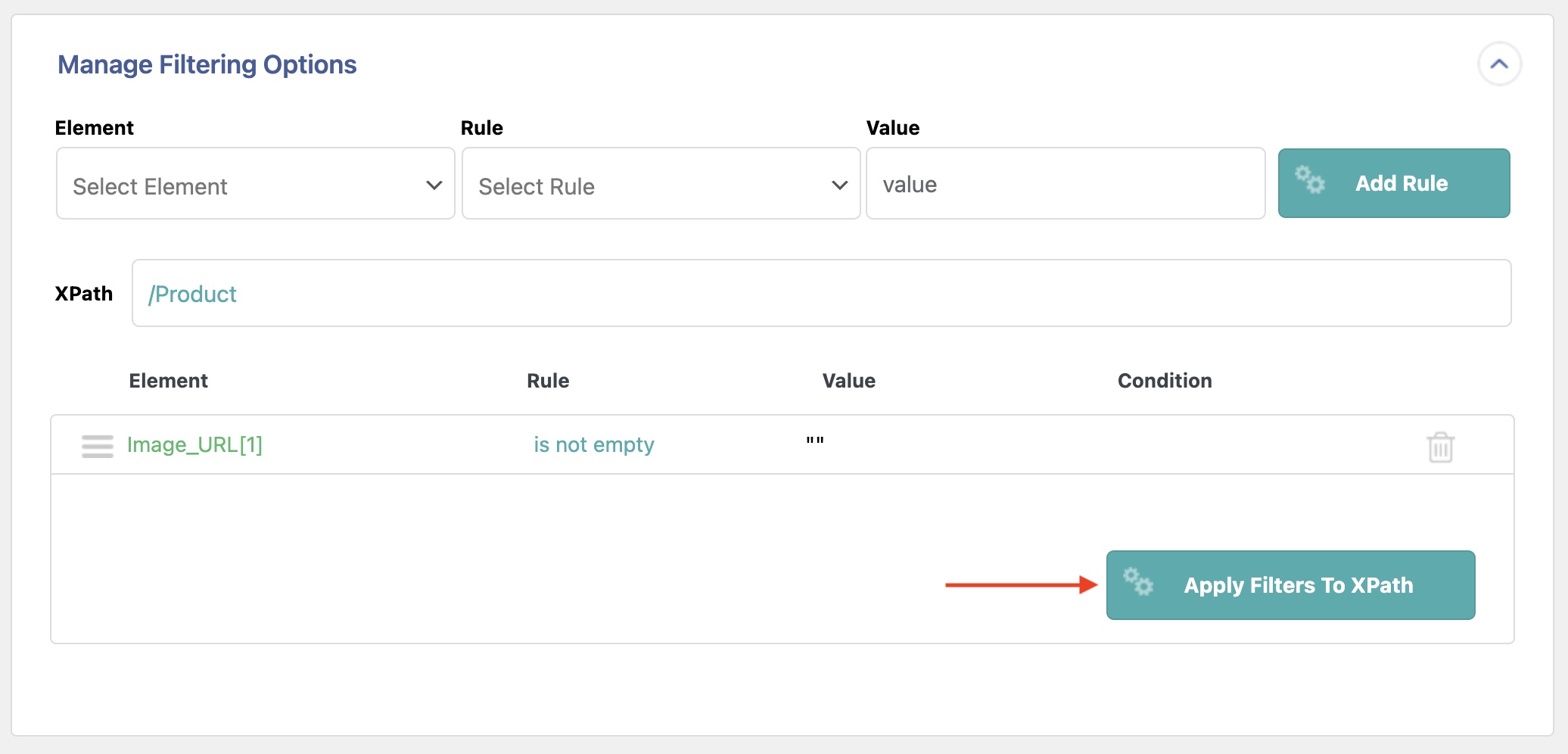
Task: Click the Manage Filtering Options heading
Action: point(207,65)
